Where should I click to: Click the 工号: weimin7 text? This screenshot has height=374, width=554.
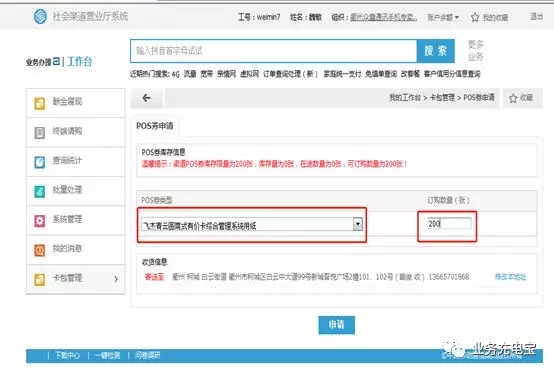coord(259,17)
